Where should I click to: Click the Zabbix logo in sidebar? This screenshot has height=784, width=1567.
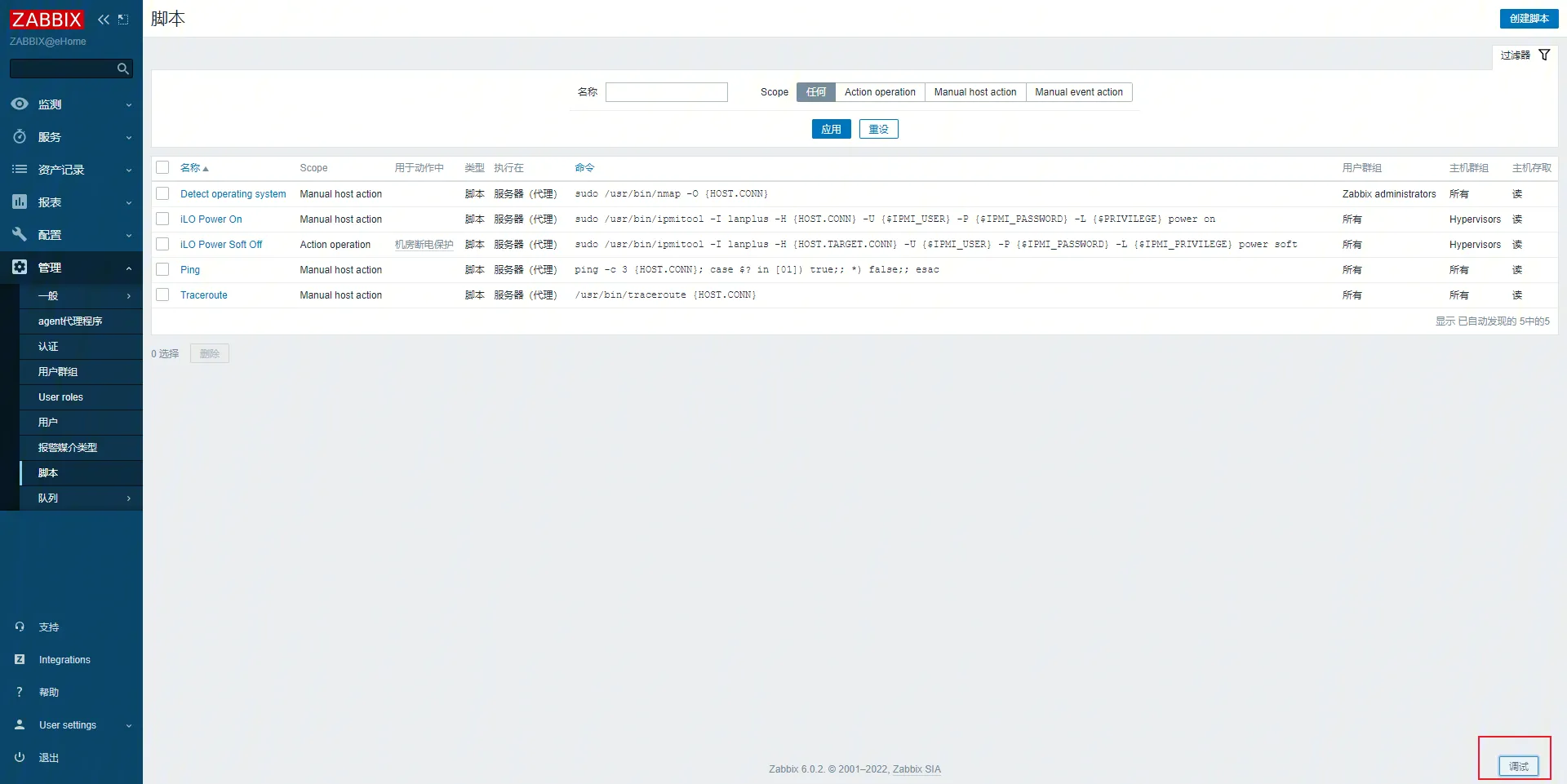[47, 20]
